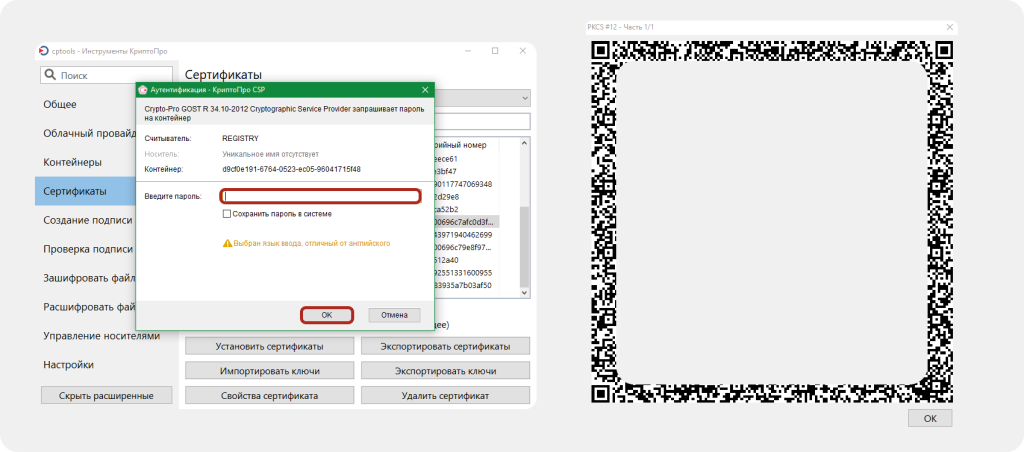Click the cptools app icon in title bar
This screenshot has height=452, width=1024.
point(44,51)
